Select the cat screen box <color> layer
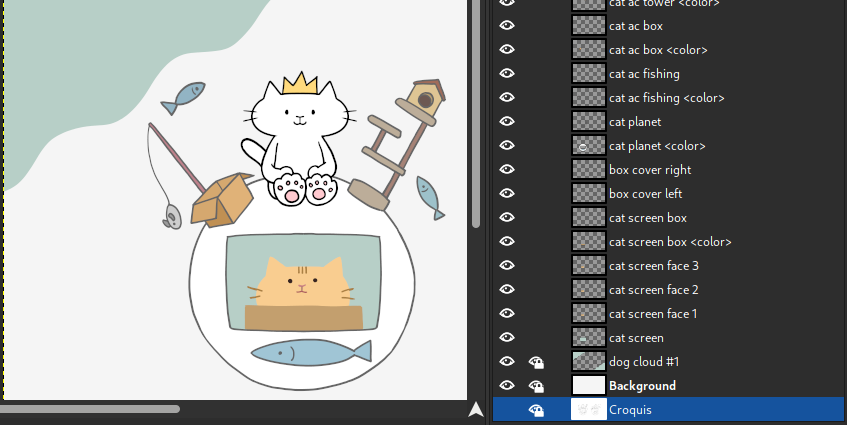The image size is (847, 425). (x=670, y=242)
